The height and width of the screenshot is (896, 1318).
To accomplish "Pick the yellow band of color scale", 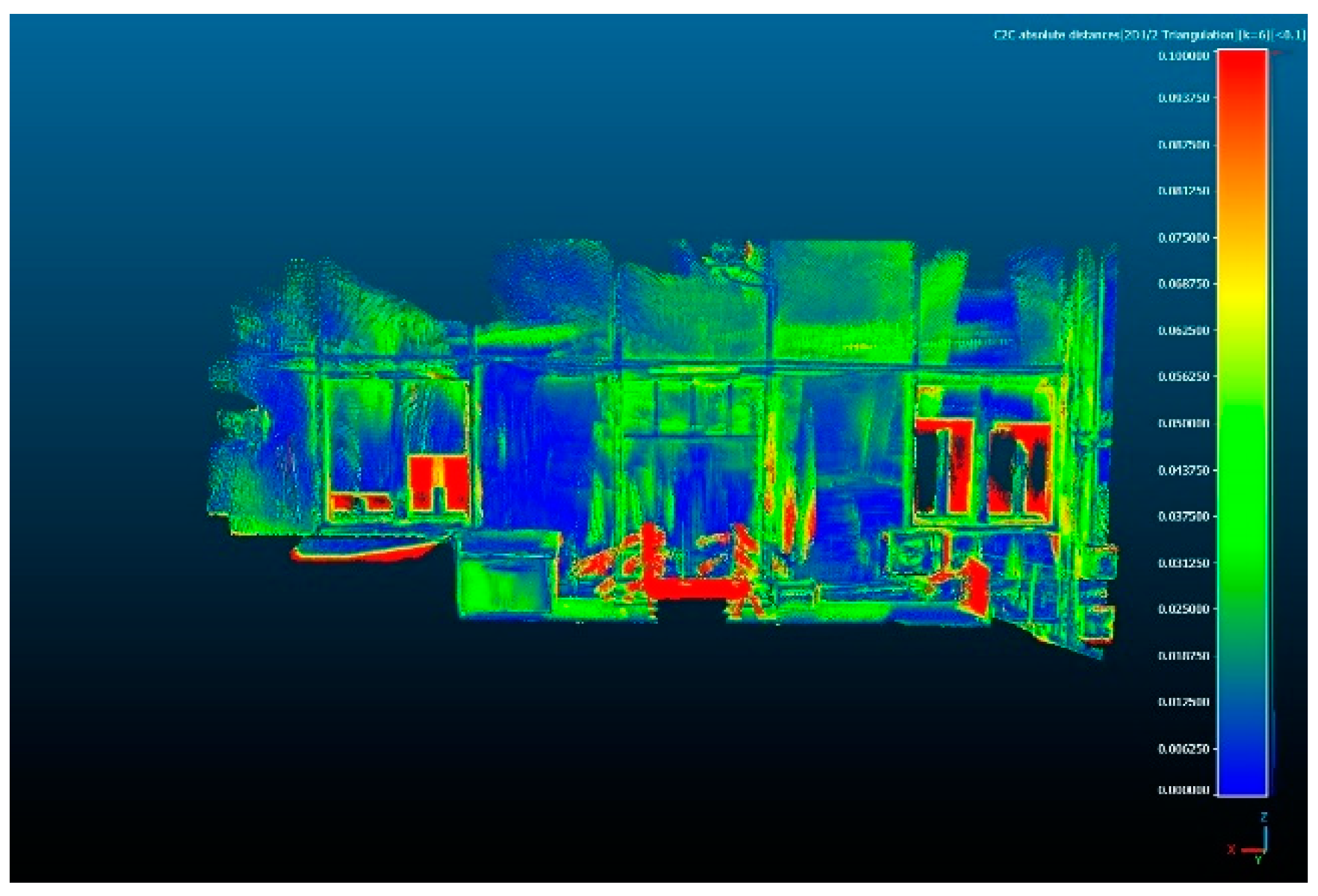I will pyautogui.click(x=1241, y=296).
